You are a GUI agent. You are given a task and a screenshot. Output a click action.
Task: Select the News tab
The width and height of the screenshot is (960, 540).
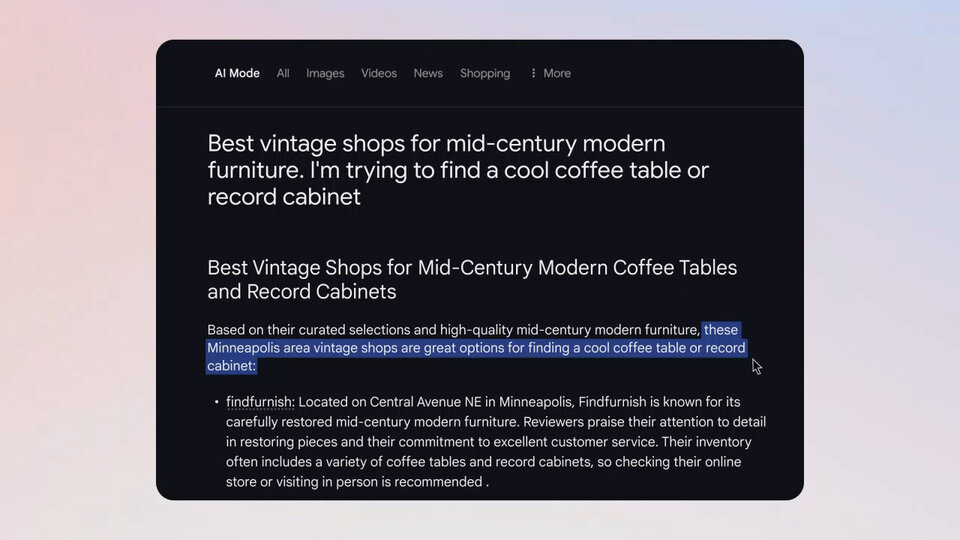pos(428,73)
